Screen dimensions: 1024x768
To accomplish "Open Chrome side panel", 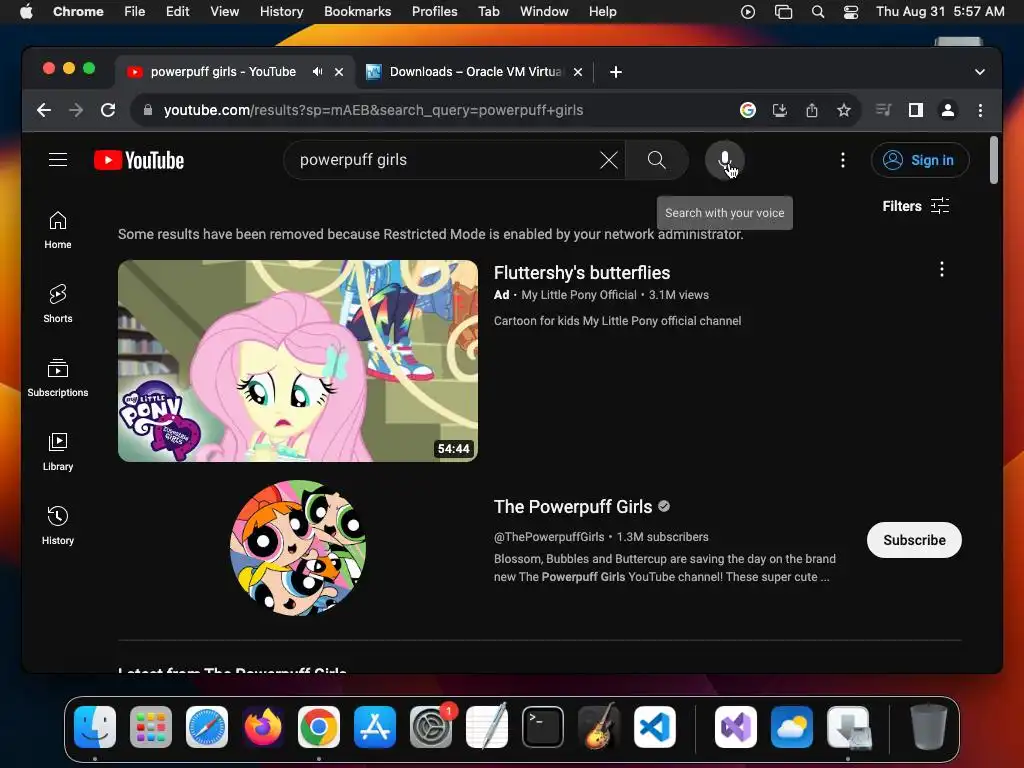I will (916, 110).
